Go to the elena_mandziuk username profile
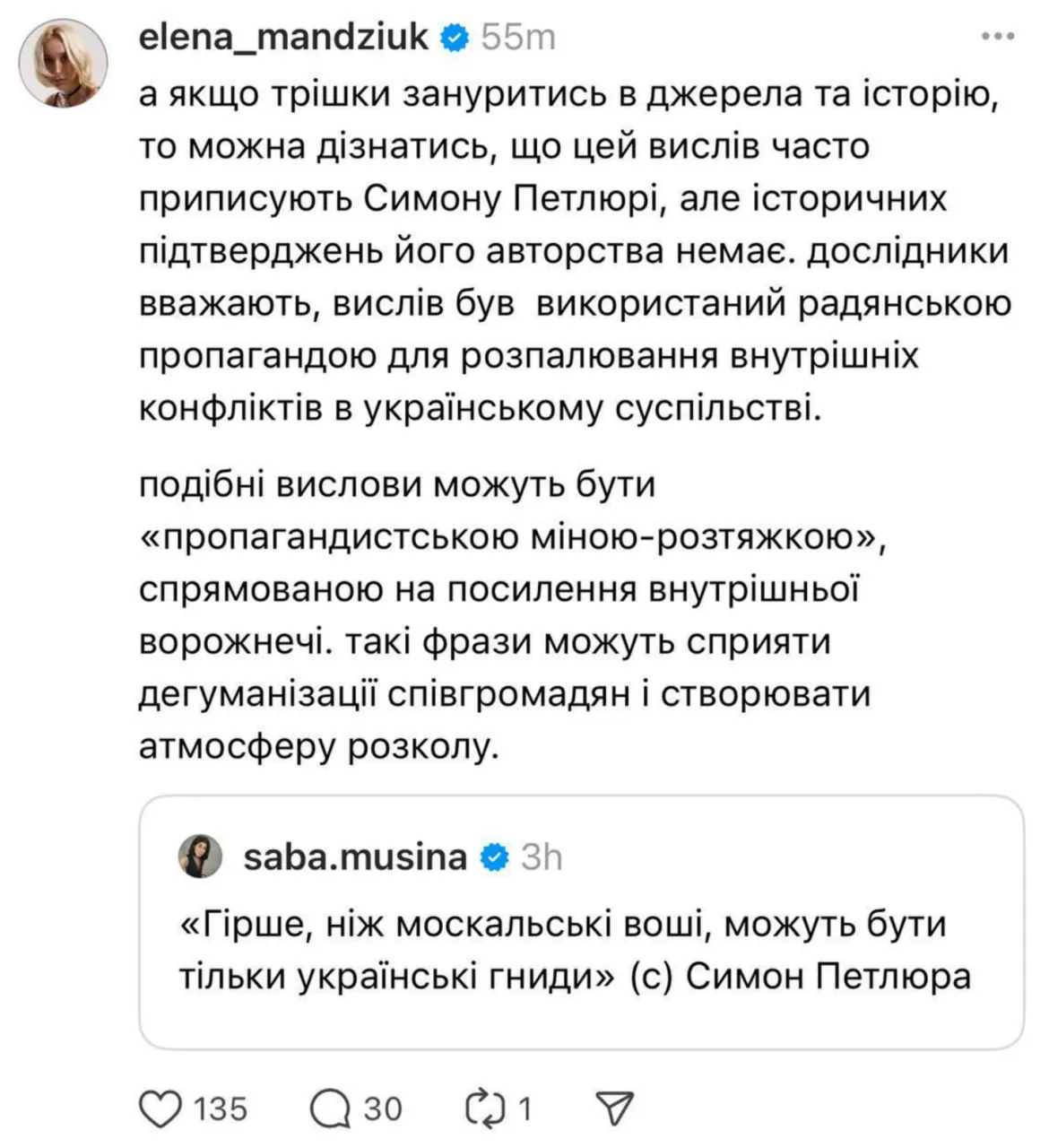Viewport: 1049px width, 1148px height. [284, 38]
